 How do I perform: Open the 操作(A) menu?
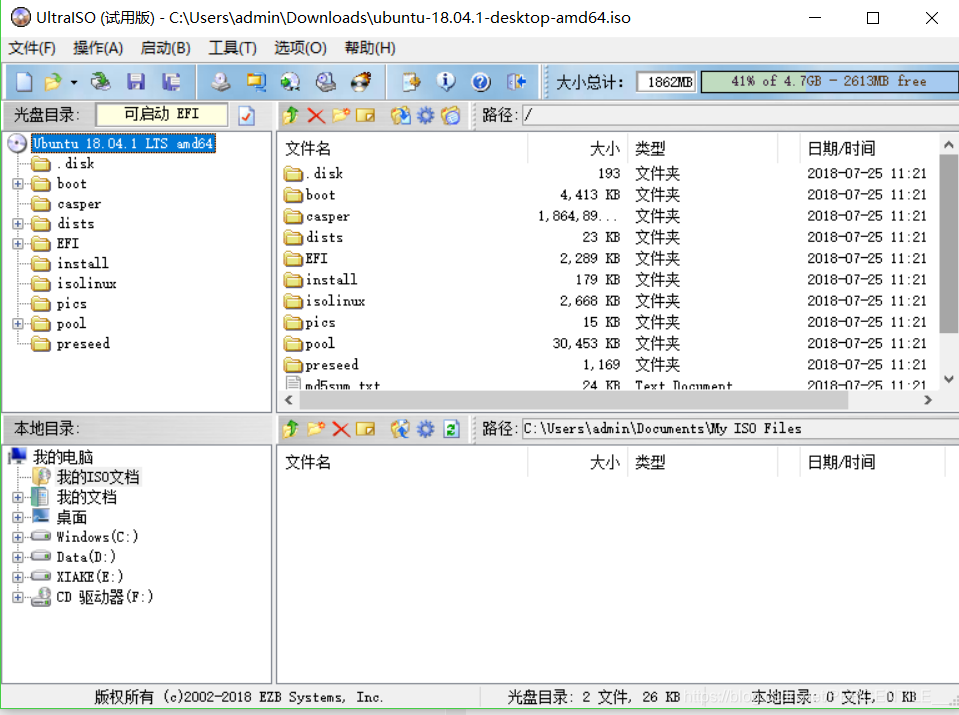[98, 48]
